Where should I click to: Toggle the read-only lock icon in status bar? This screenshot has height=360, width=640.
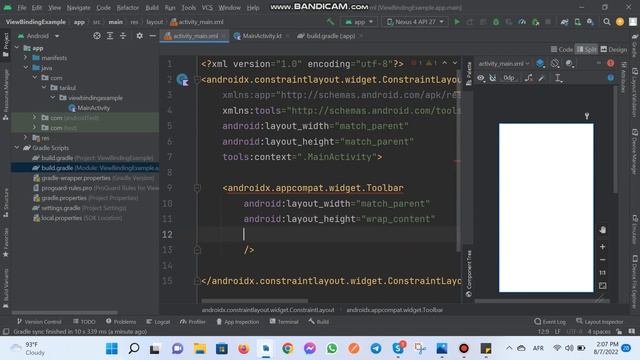[619, 331]
